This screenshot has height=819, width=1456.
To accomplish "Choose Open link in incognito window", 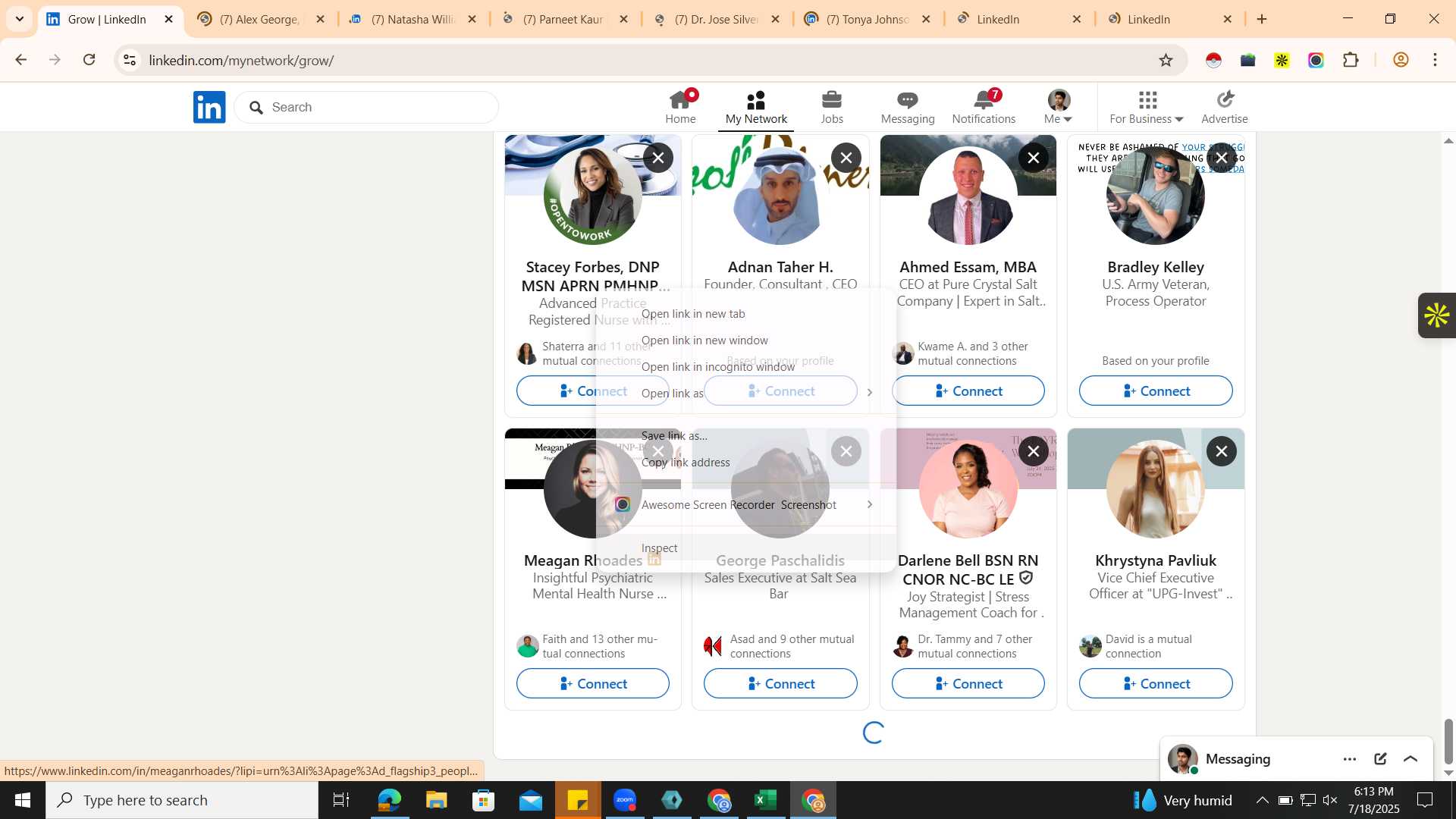I will (x=746, y=367).
